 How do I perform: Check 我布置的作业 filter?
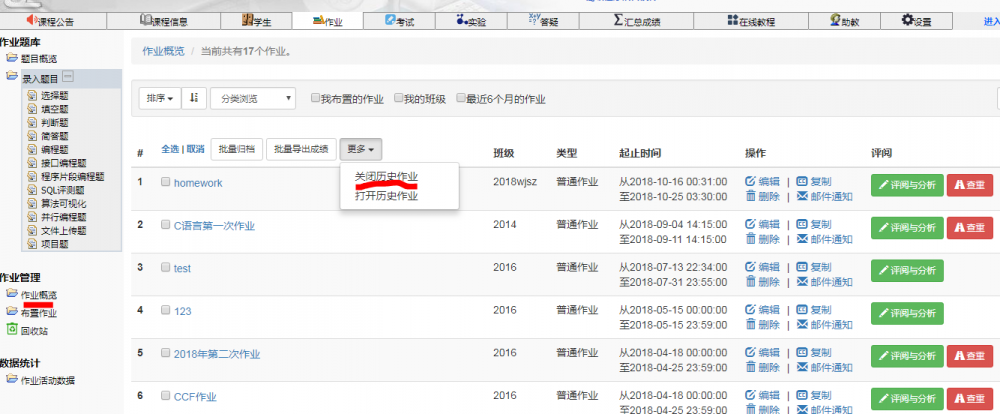coord(315,98)
